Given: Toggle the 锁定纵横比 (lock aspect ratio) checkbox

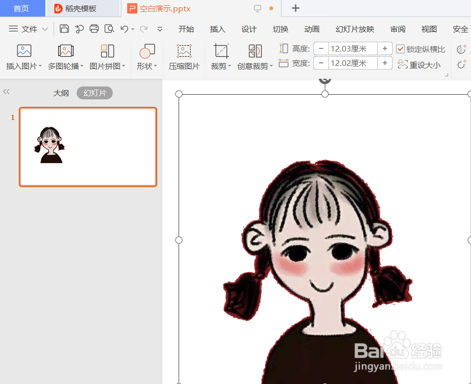Looking at the screenshot, I should coord(400,49).
